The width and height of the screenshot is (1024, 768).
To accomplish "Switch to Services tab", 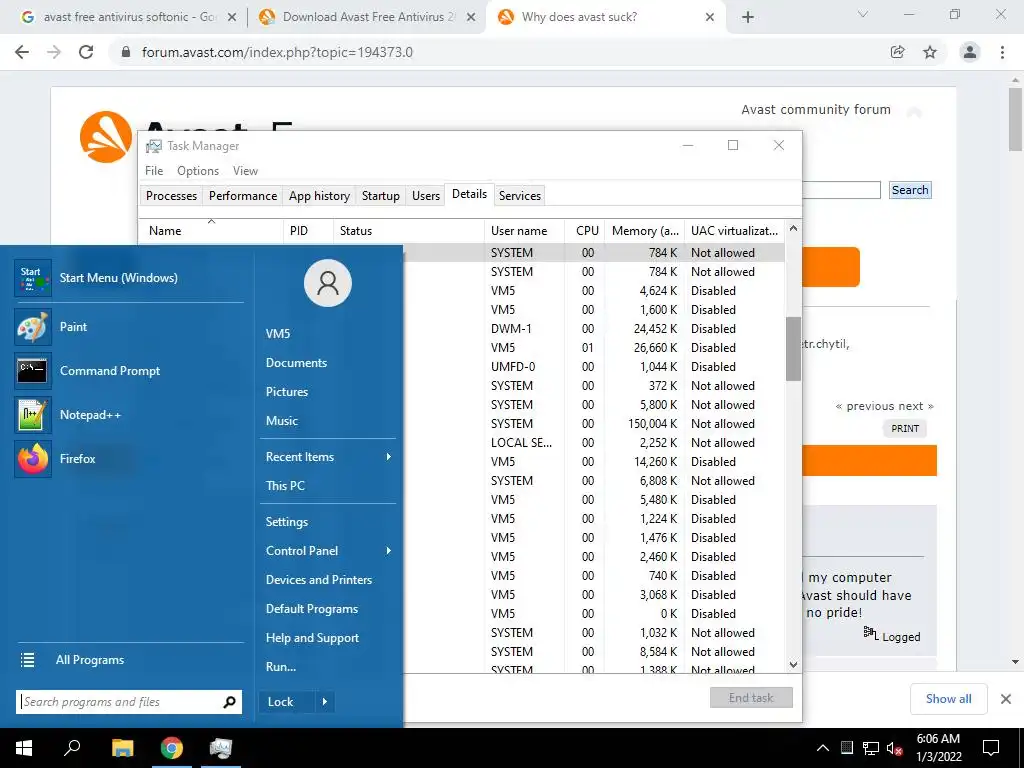I will pos(520,196).
